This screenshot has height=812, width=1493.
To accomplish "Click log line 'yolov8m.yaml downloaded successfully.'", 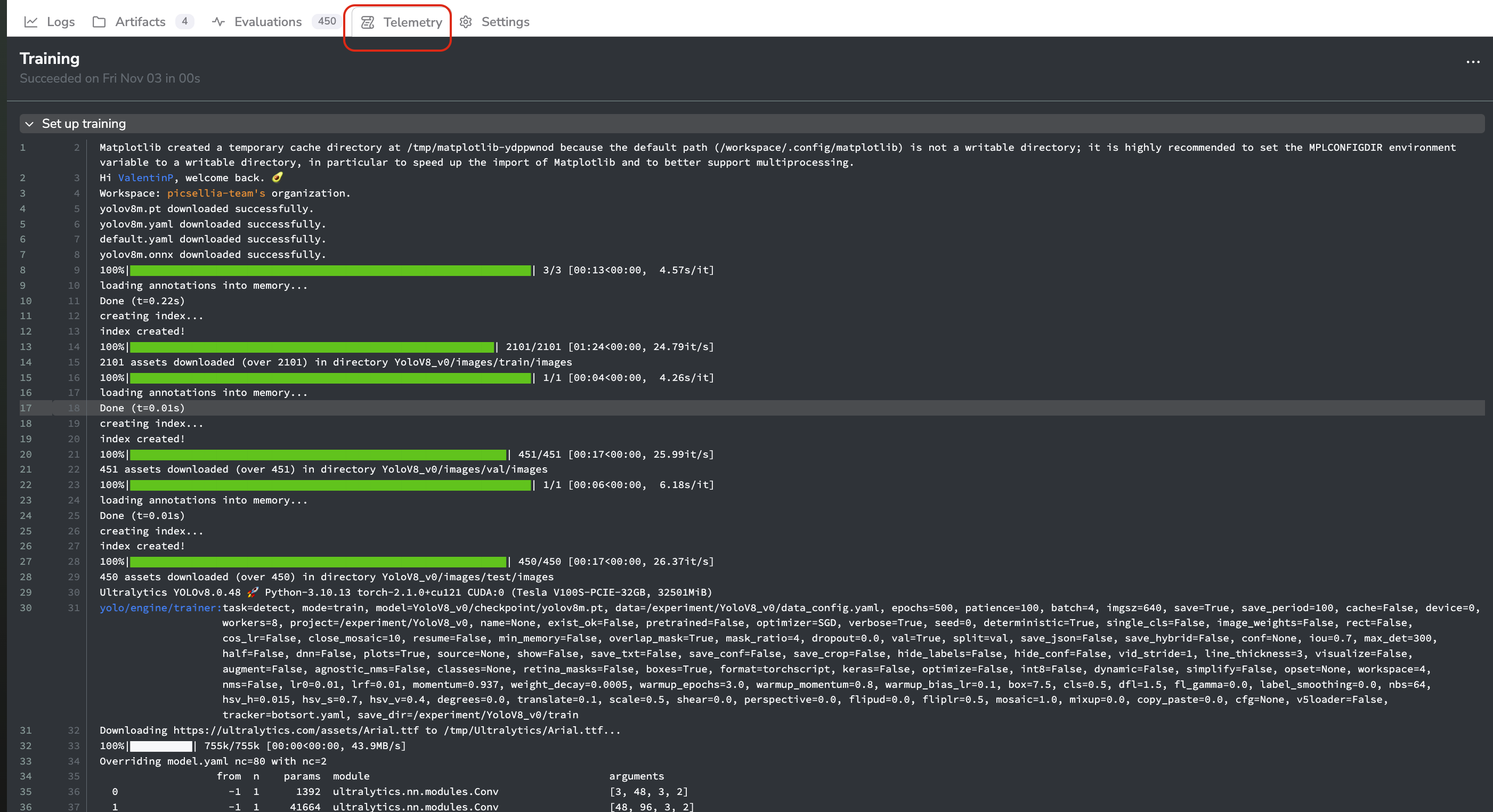I will [x=213, y=224].
